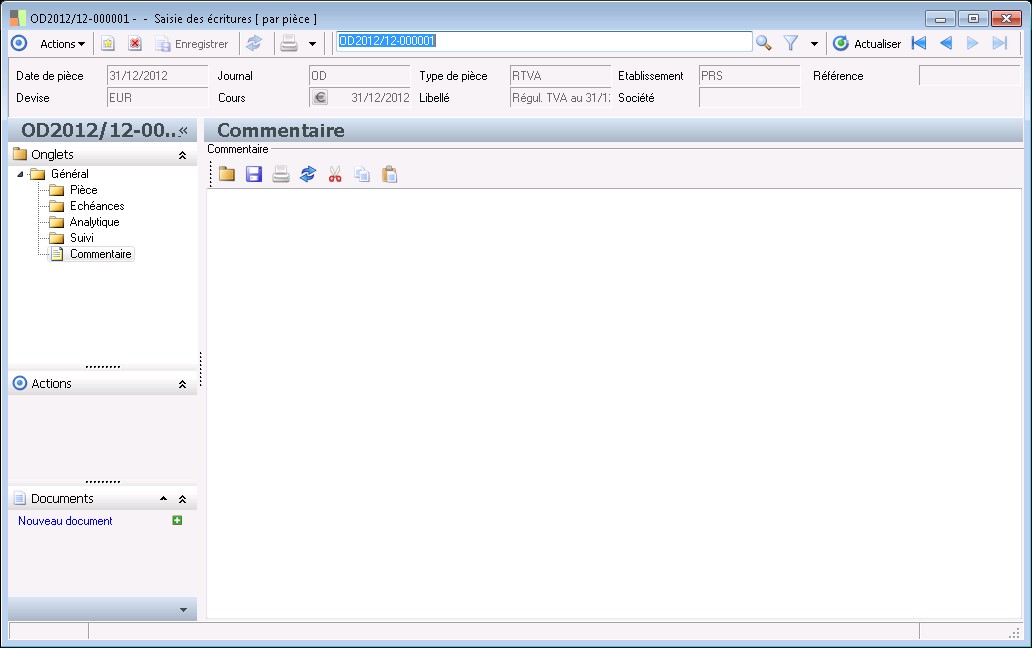Go to the first record

click(919, 43)
